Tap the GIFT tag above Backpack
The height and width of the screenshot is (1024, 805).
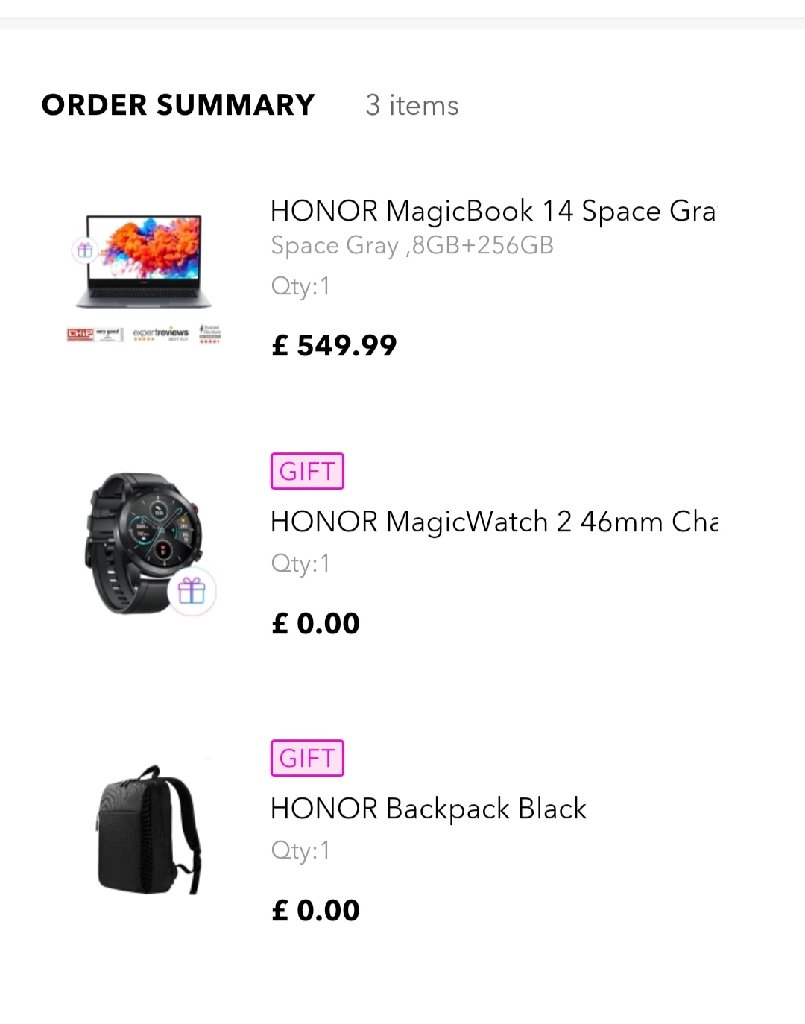tap(307, 758)
